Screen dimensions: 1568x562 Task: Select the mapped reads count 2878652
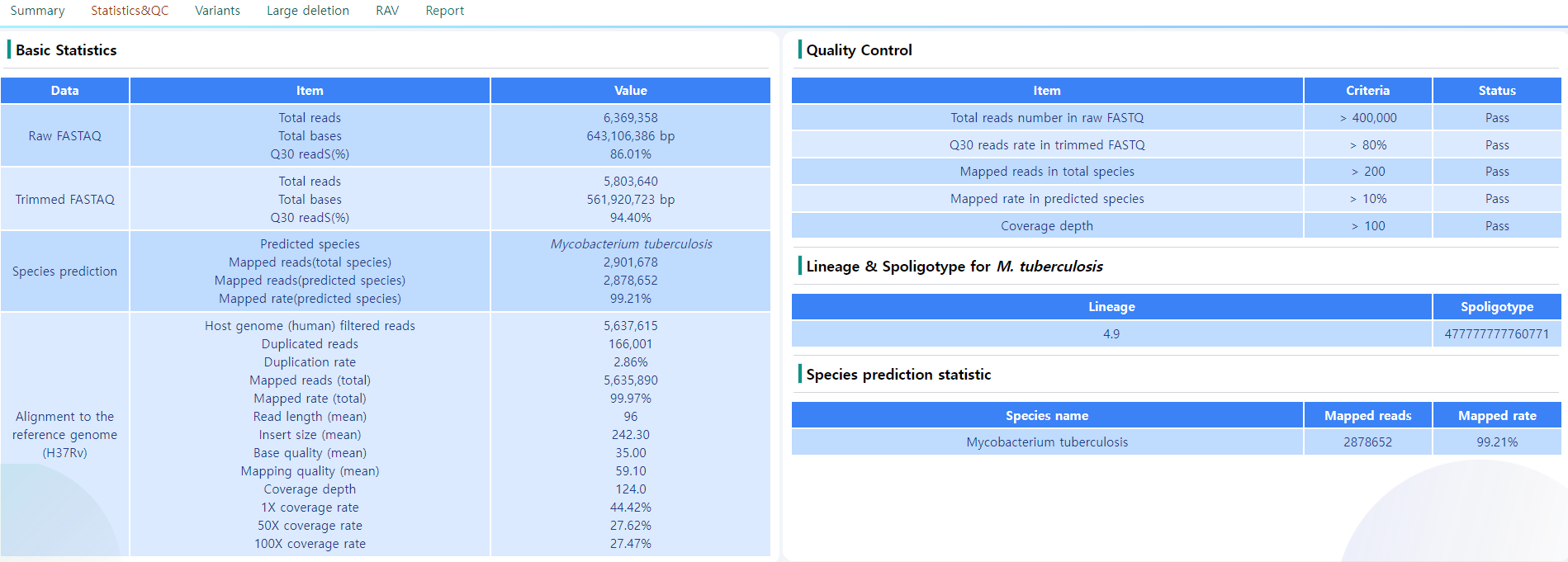pos(1368,442)
